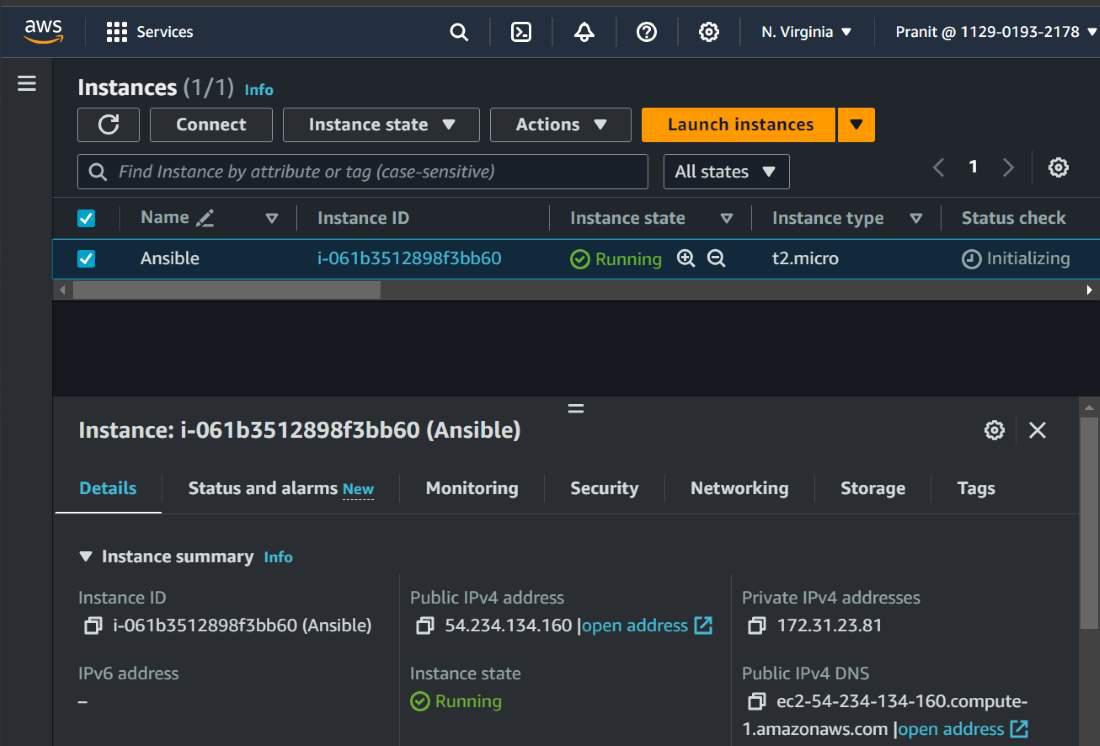Collapse the Instance summary section
The height and width of the screenshot is (746, 1100).
[86, 557]
